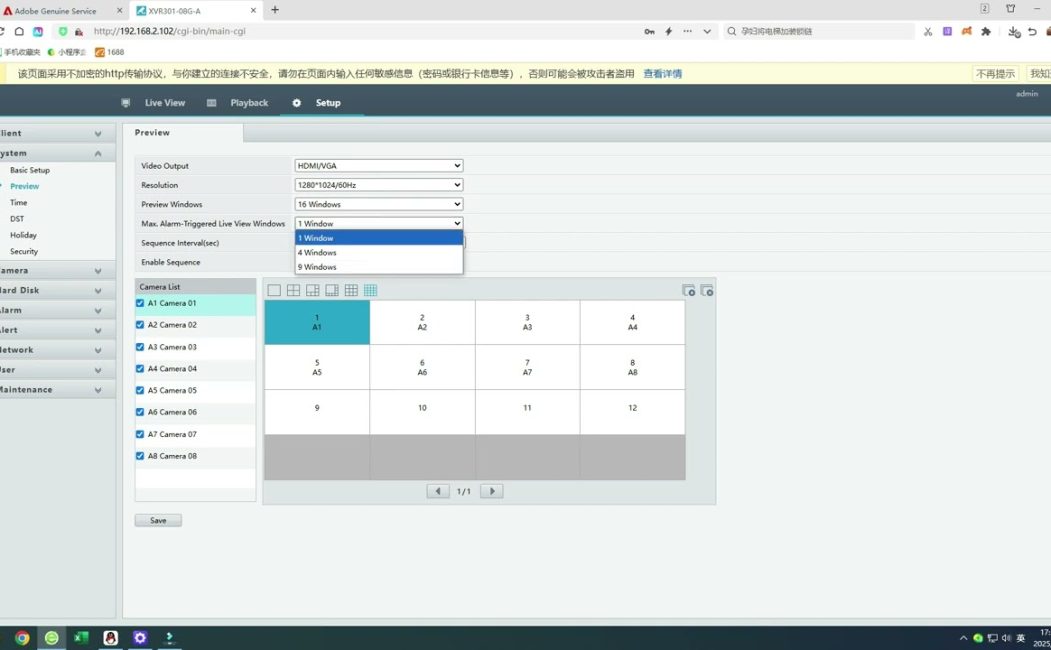1051x650 pixels.
Task: Select the 4-window grid layout icon
Action: tap(293, 291)
